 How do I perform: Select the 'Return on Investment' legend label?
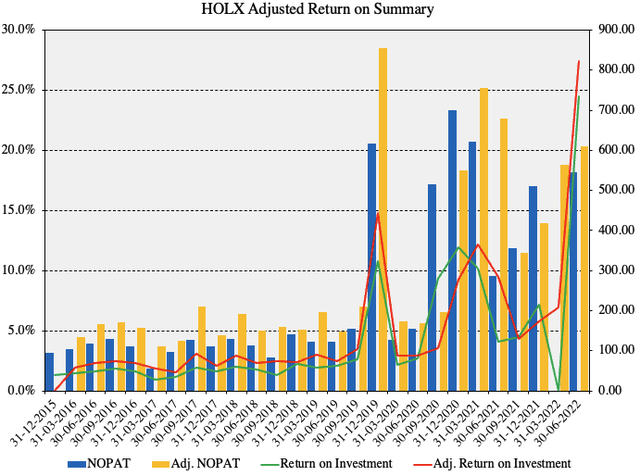coord(336,464)
